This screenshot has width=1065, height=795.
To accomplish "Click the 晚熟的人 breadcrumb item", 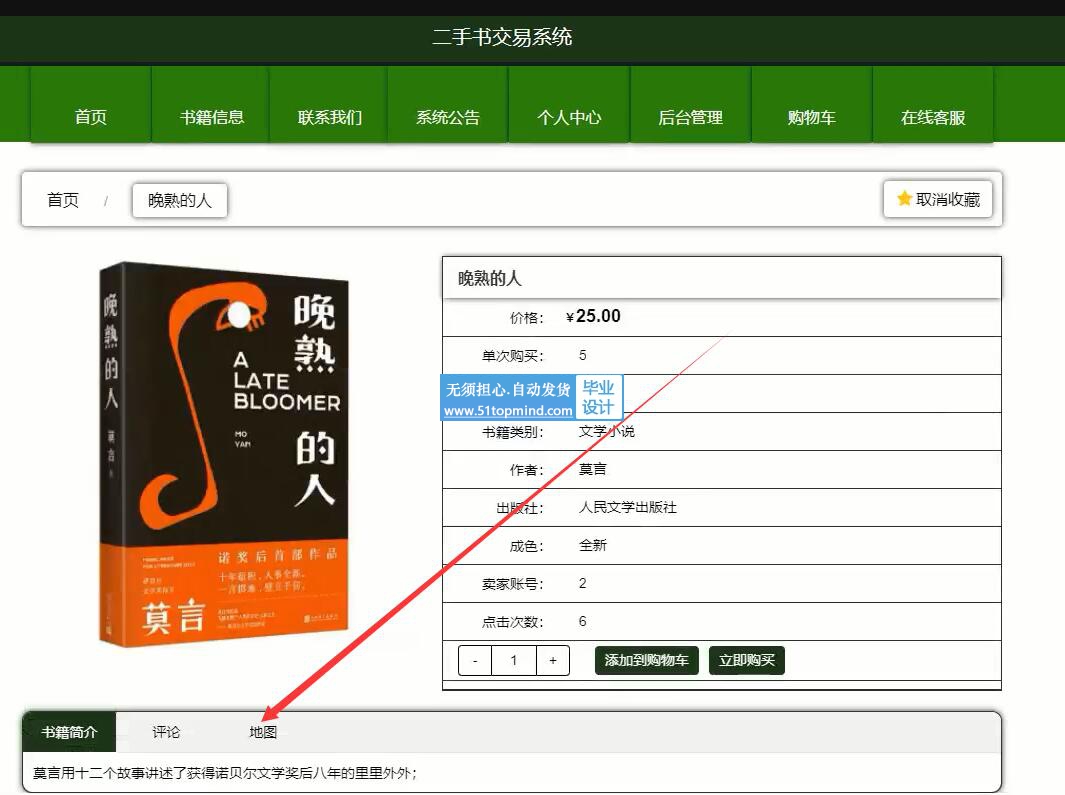I will point(180,200).
